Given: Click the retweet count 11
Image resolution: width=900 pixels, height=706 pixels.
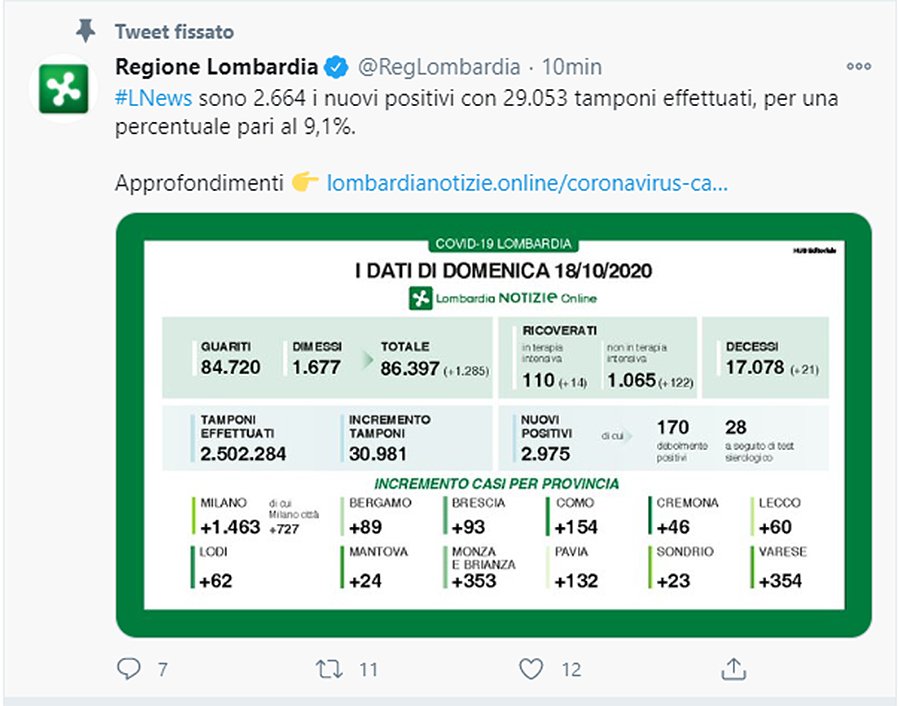Looking at the screenshot, I should (x=368, y=669).
